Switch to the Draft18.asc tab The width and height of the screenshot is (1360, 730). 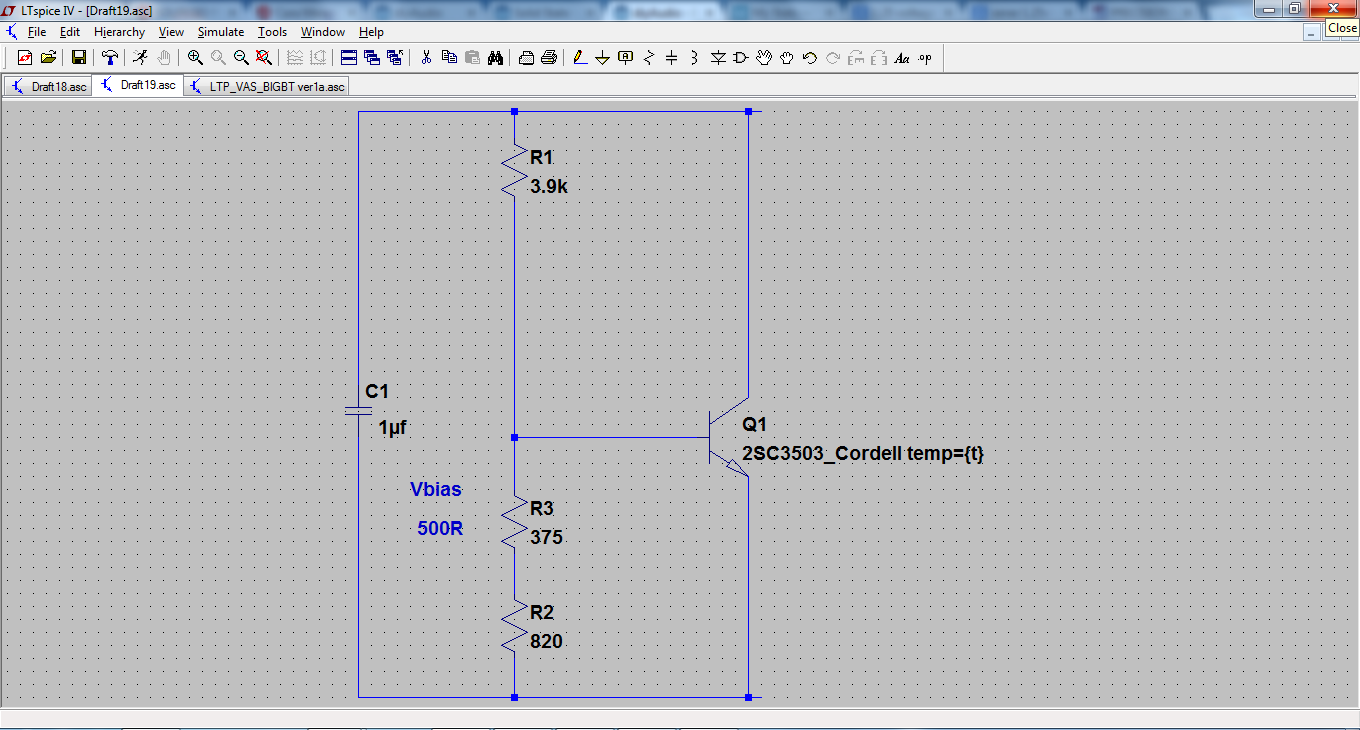click(48, 86)
